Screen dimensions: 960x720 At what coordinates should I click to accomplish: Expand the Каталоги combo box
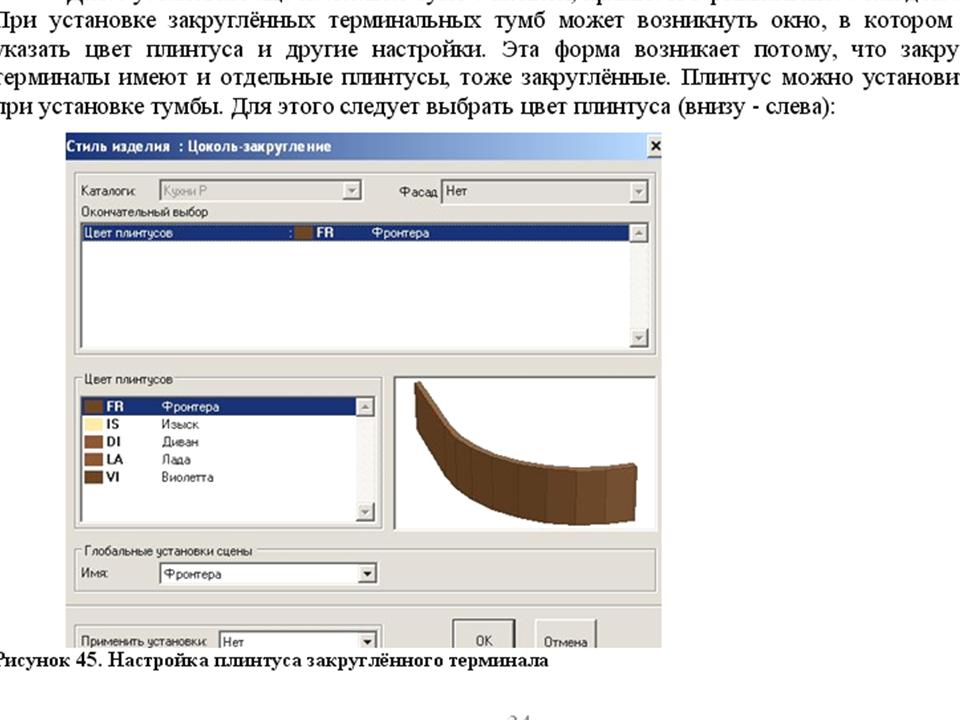coord(351,191)
